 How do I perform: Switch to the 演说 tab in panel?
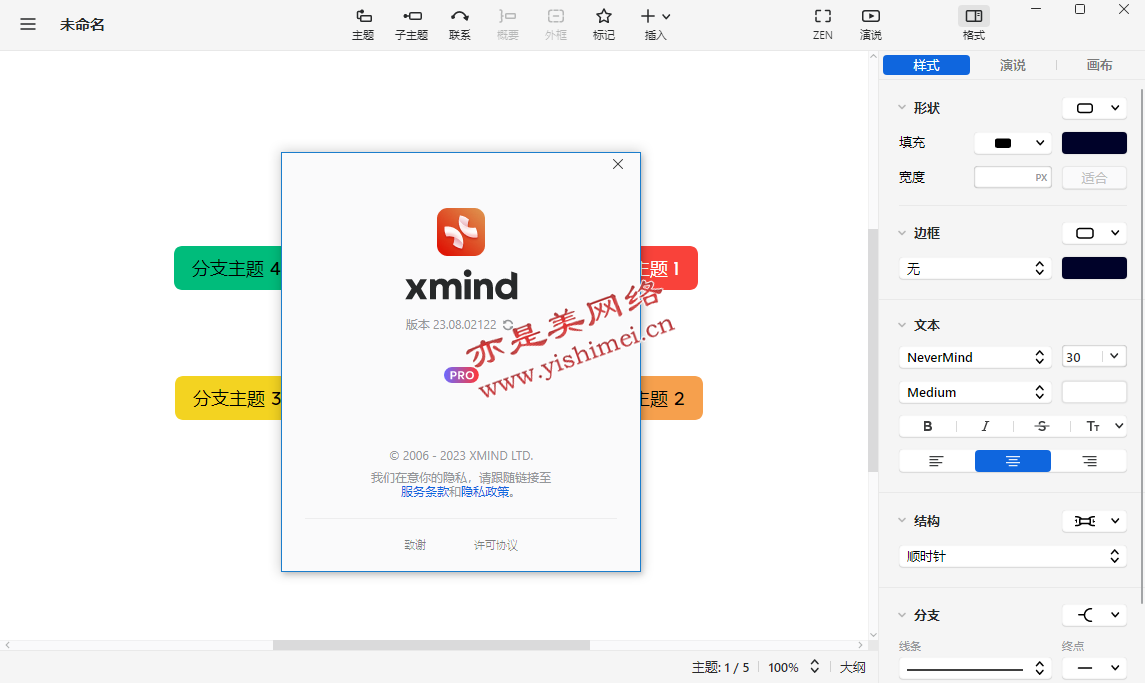(1013, 65)
